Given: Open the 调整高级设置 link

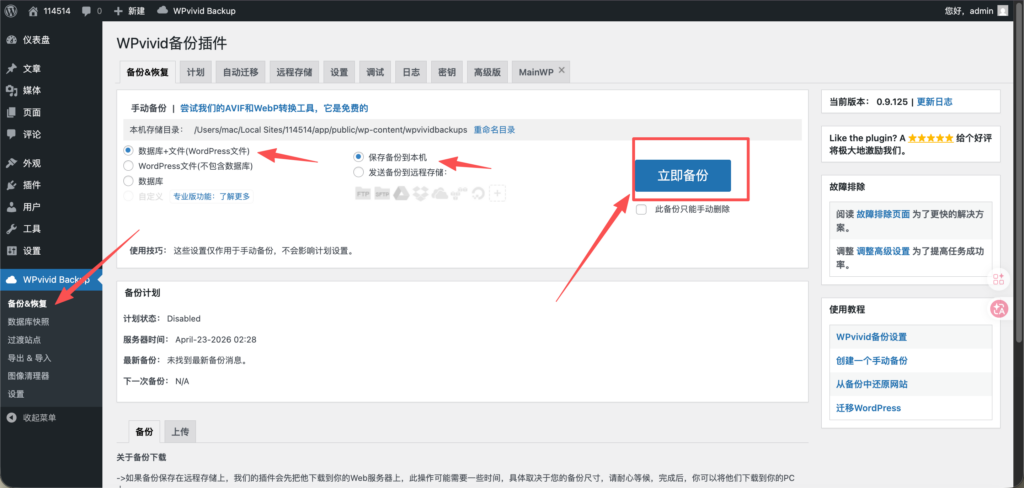Looking at the screenshot, I should click(883, 251).
